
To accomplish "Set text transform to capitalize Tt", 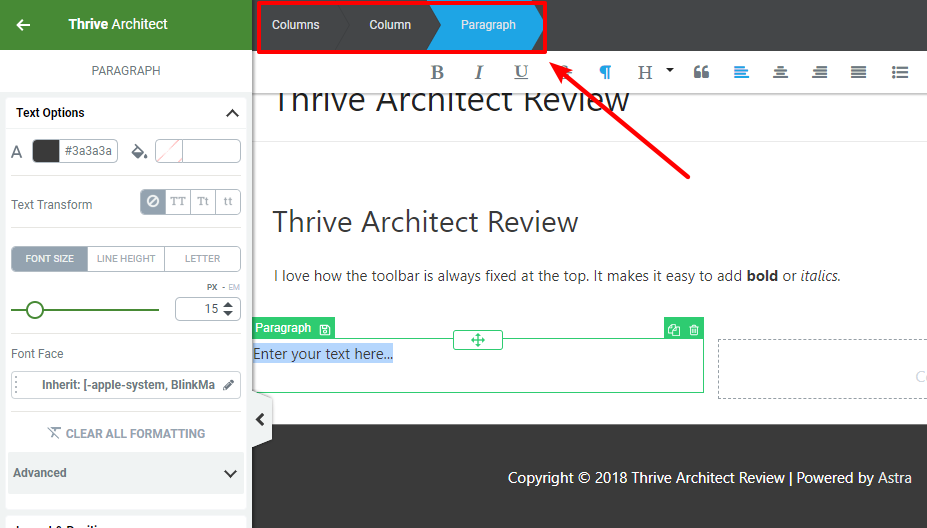I will pyautogui.click(x=203, y=202).
